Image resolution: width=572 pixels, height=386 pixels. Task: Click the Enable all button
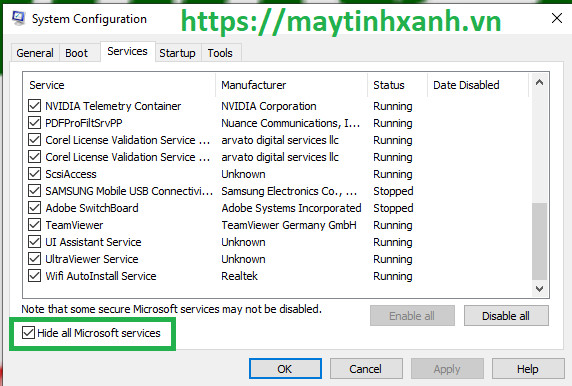coord(412,316)
